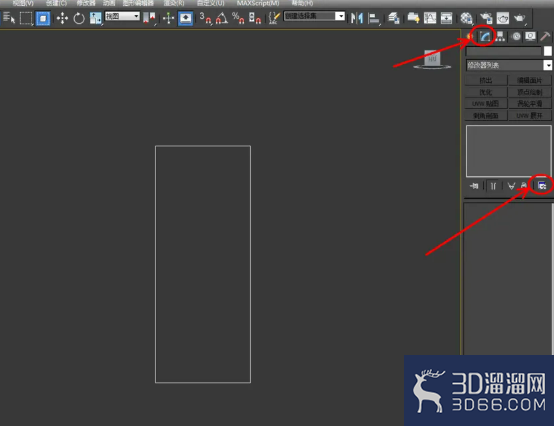Click the Render Production teapot icon

[519, 18]
